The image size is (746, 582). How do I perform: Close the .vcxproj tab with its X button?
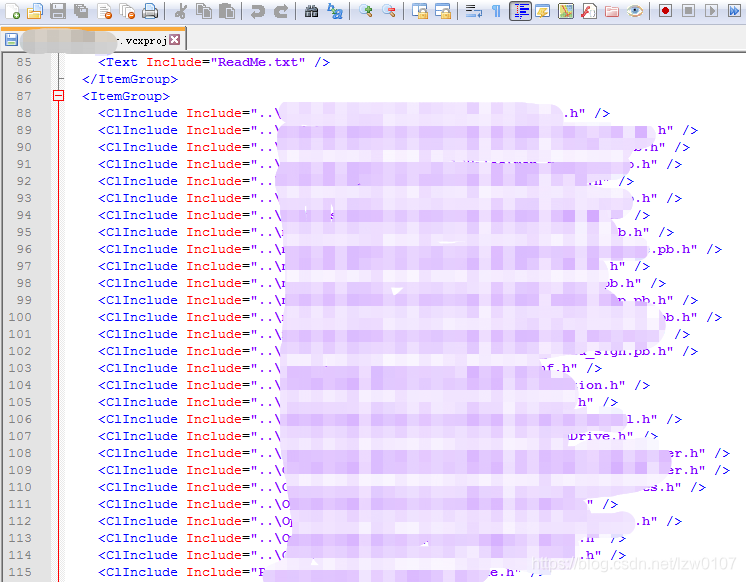175,39
